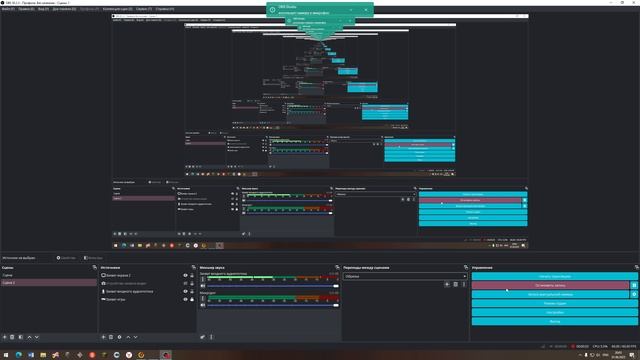
Task: Open the Edit menu
Action: pyautogui.click(x=26, y=9)
